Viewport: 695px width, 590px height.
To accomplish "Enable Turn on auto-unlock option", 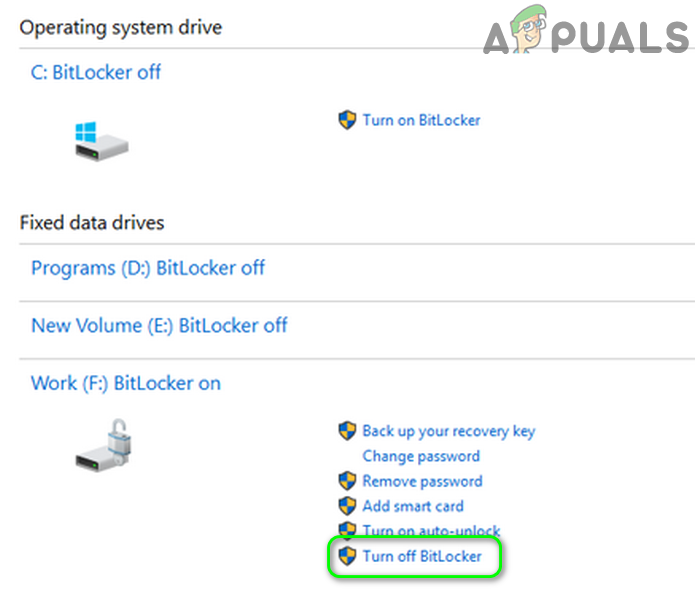I will pyautogui.click(x=431, y=531).
